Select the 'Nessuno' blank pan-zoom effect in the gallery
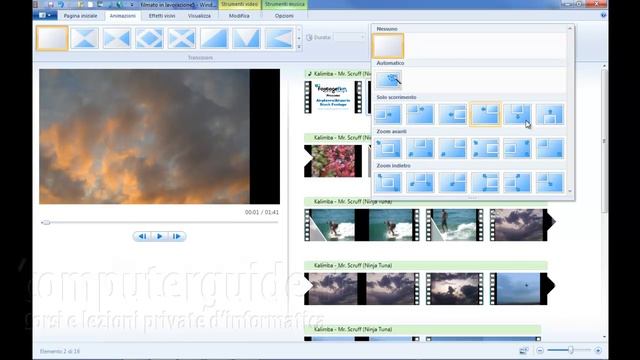This screenshot has width=640, height=360. (x=388, y=46)
